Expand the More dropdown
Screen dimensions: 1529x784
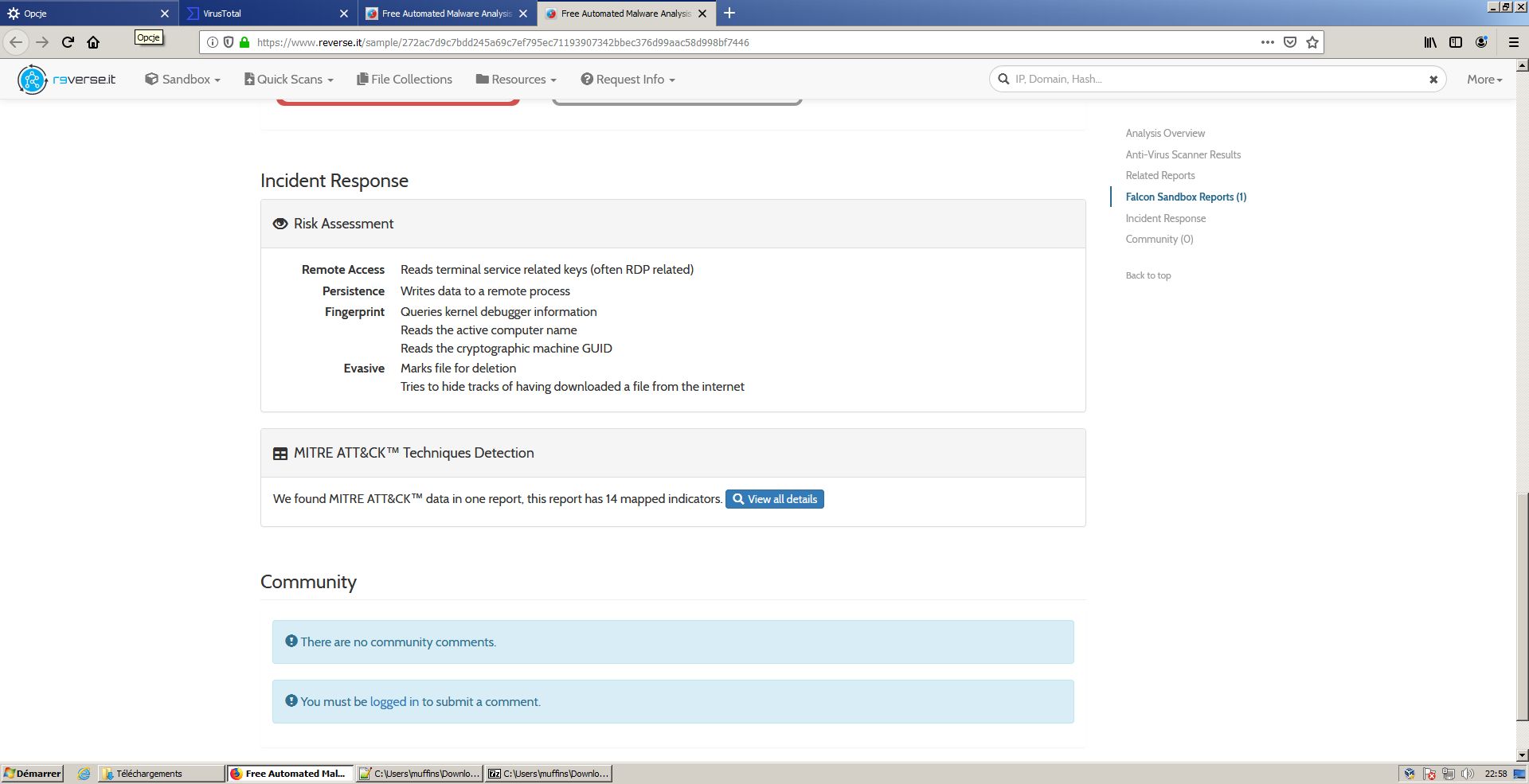pos(1484,80)
